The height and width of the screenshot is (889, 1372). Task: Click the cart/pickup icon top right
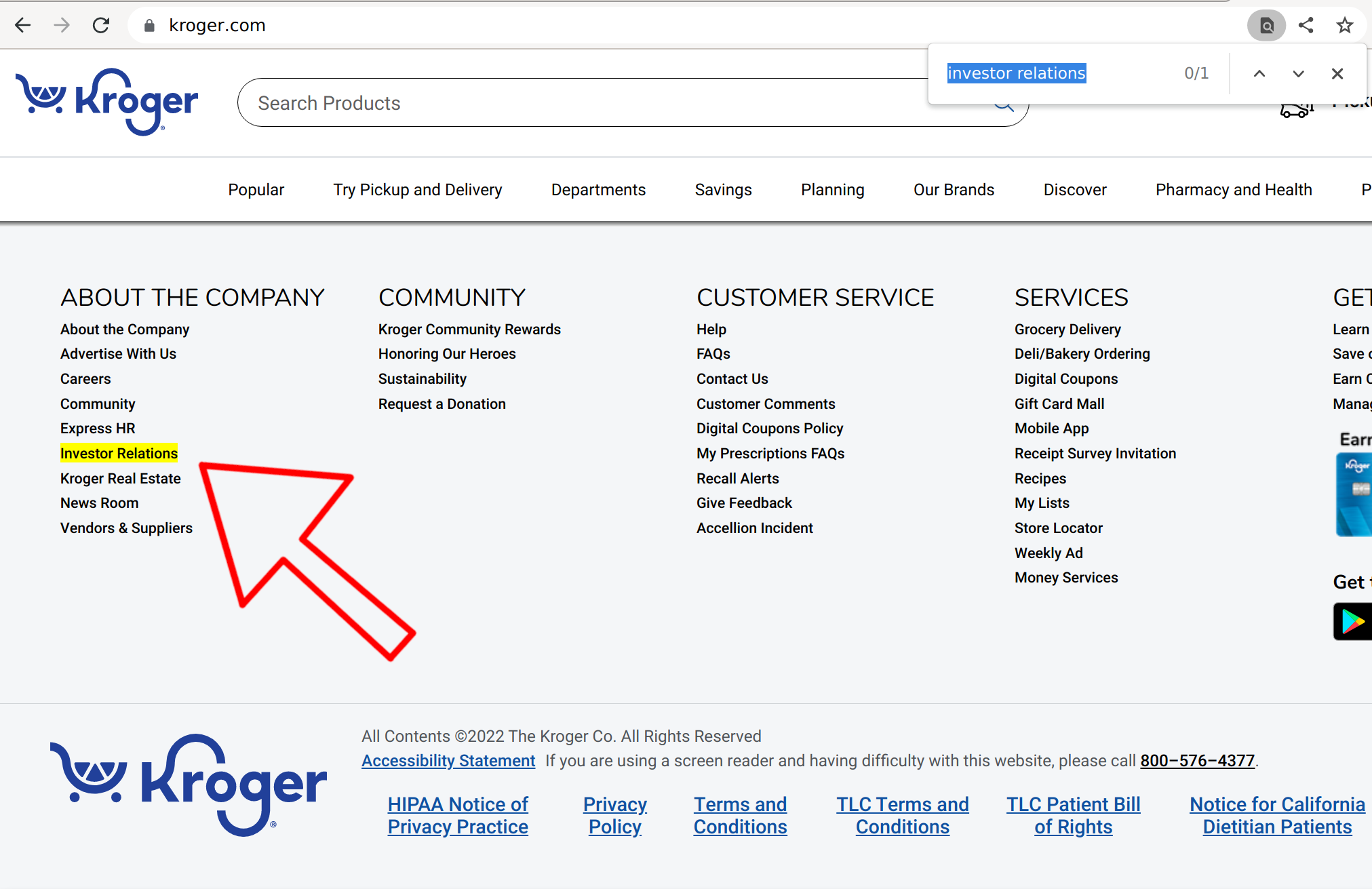point(1294,111)
